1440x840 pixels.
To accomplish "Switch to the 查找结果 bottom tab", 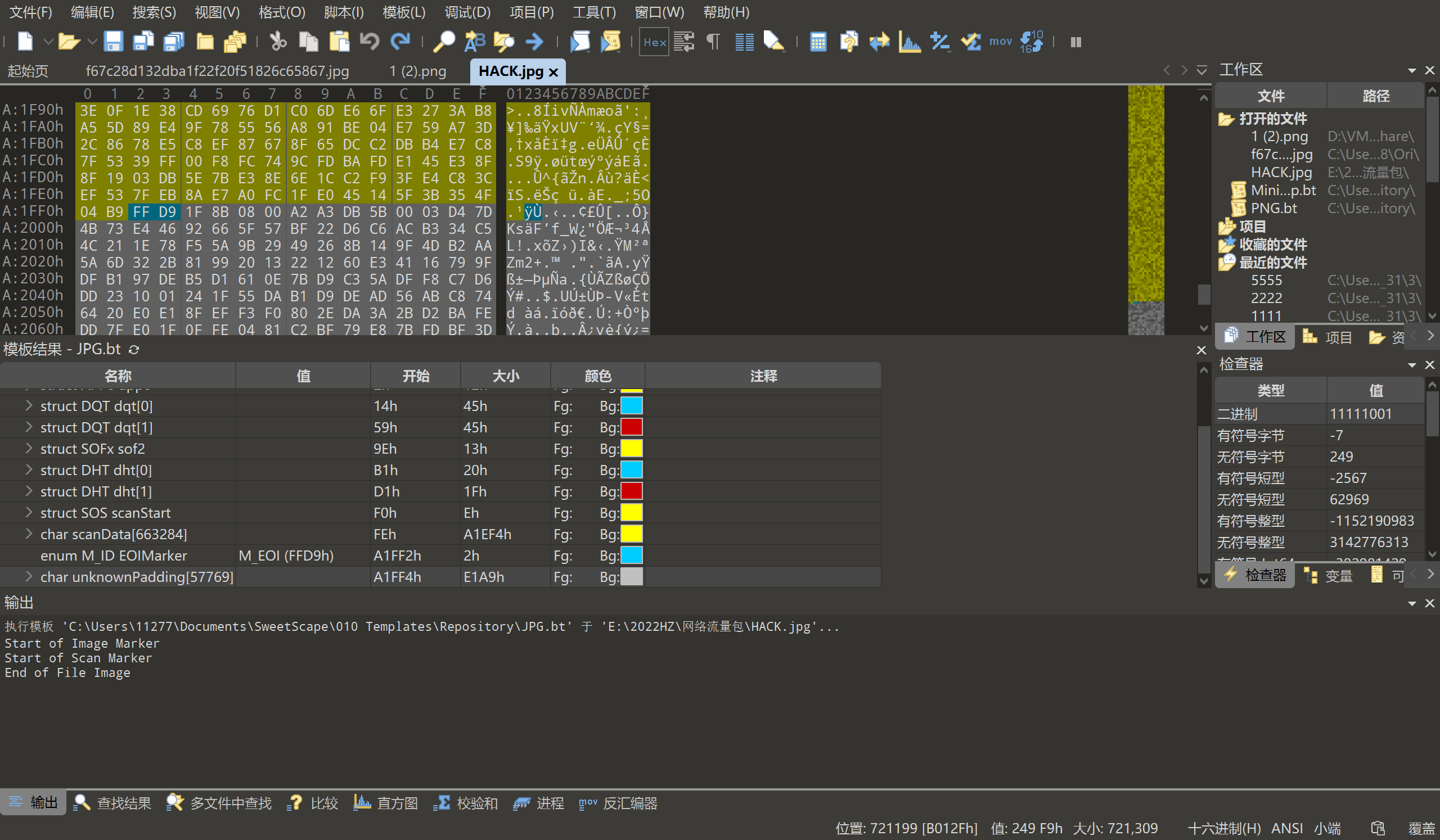I will (x=112, y=803).
